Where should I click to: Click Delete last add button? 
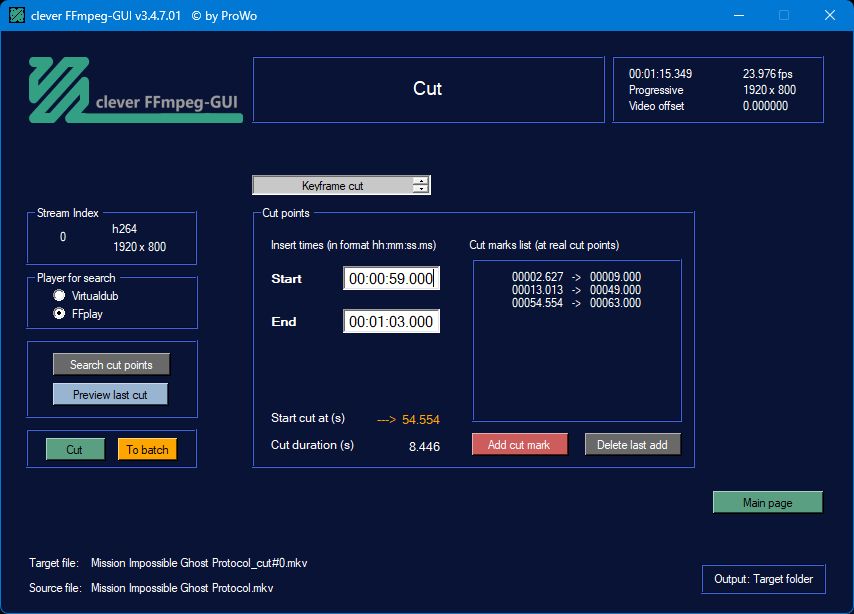pyautogui.click(x=632, y=445)
